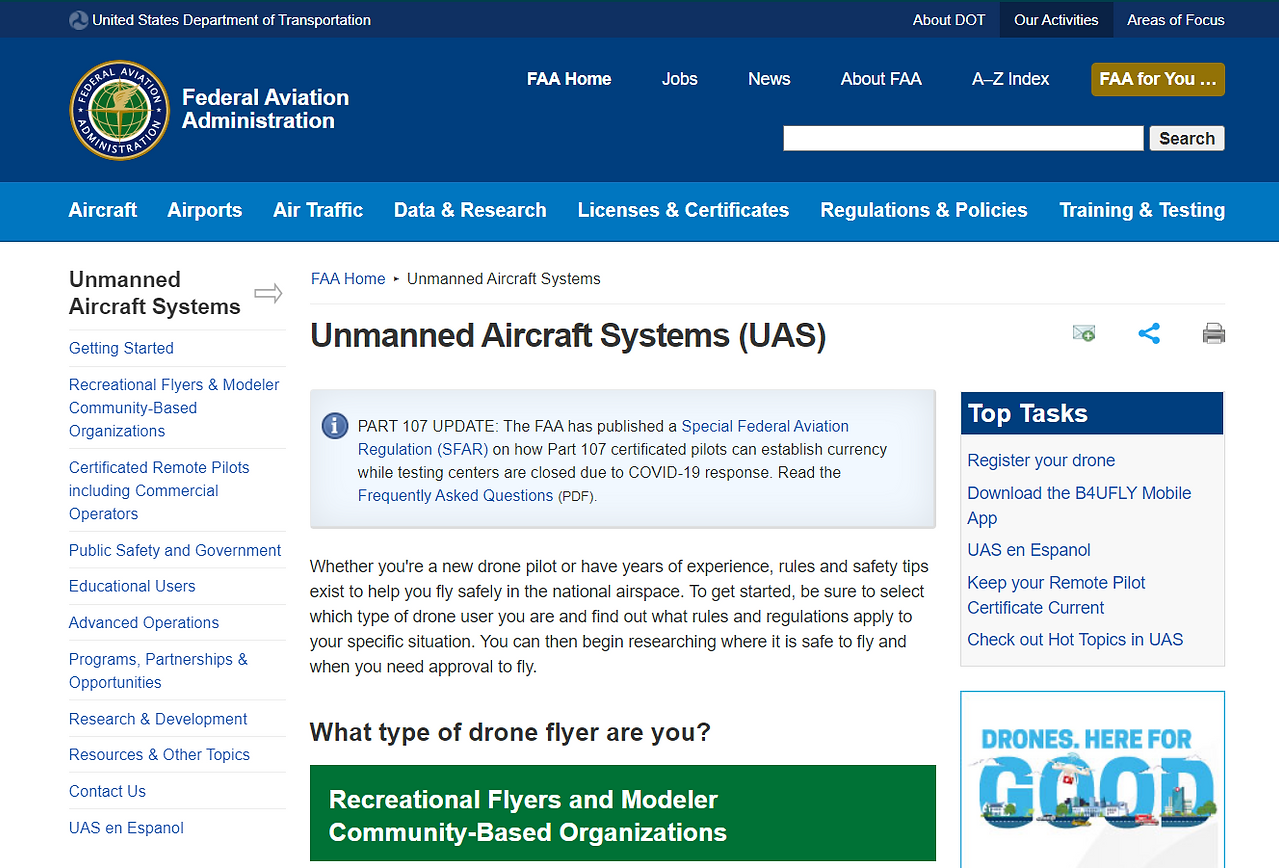Open Programs, Partnerships & Opportunities link
This screenshot has height=868, width=1279.
[x=158, y=671]
